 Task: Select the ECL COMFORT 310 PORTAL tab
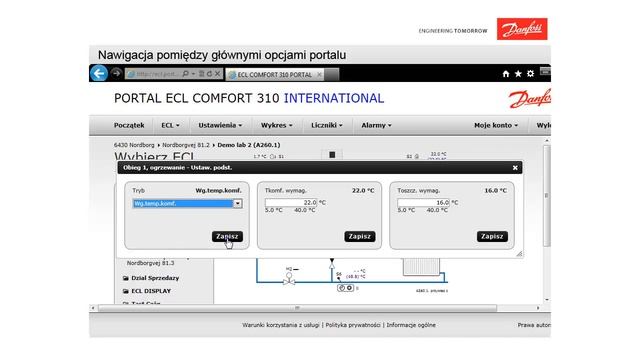pos(274,75)
